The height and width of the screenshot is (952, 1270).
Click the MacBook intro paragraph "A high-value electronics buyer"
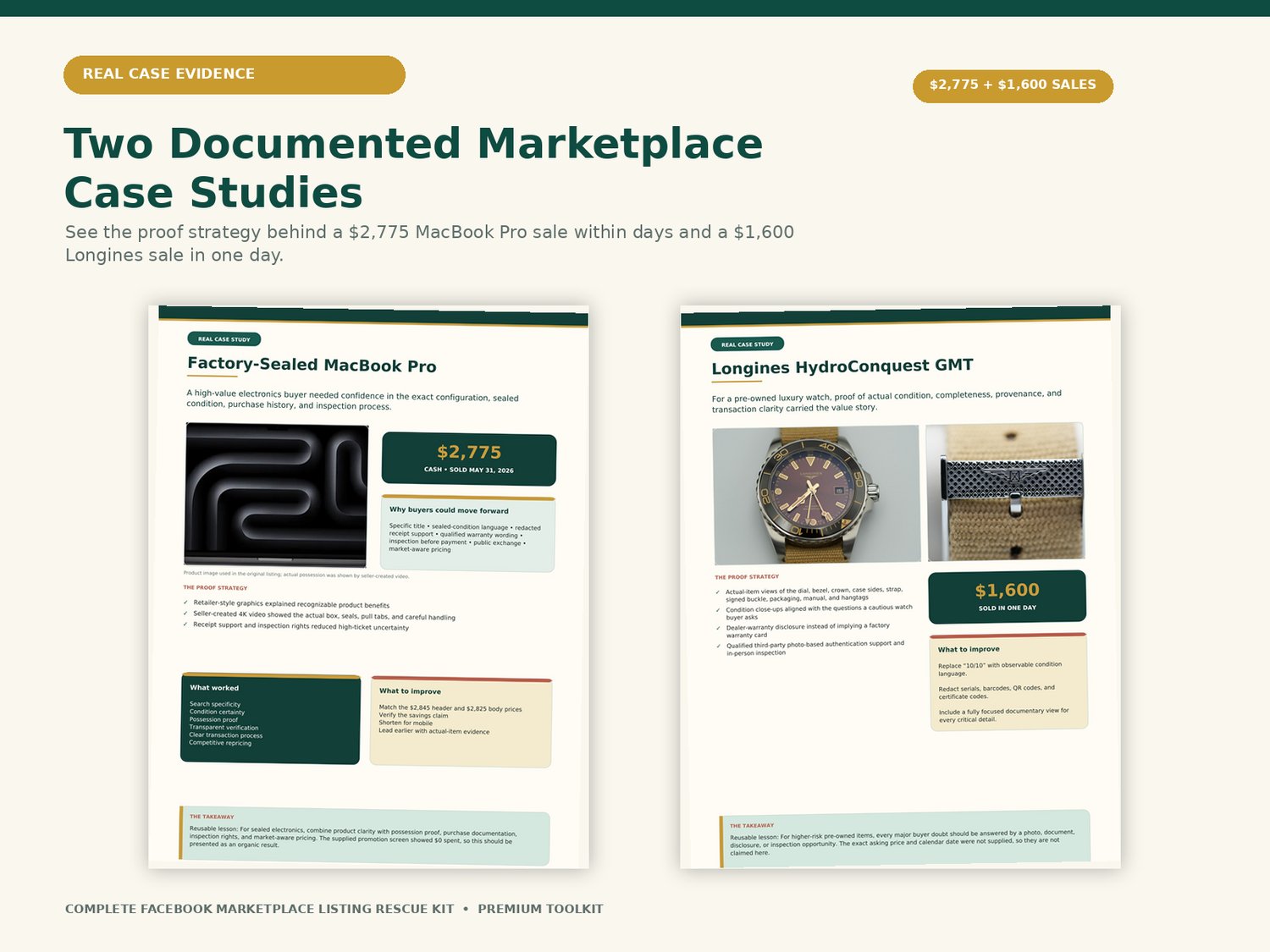pos(352,399)
